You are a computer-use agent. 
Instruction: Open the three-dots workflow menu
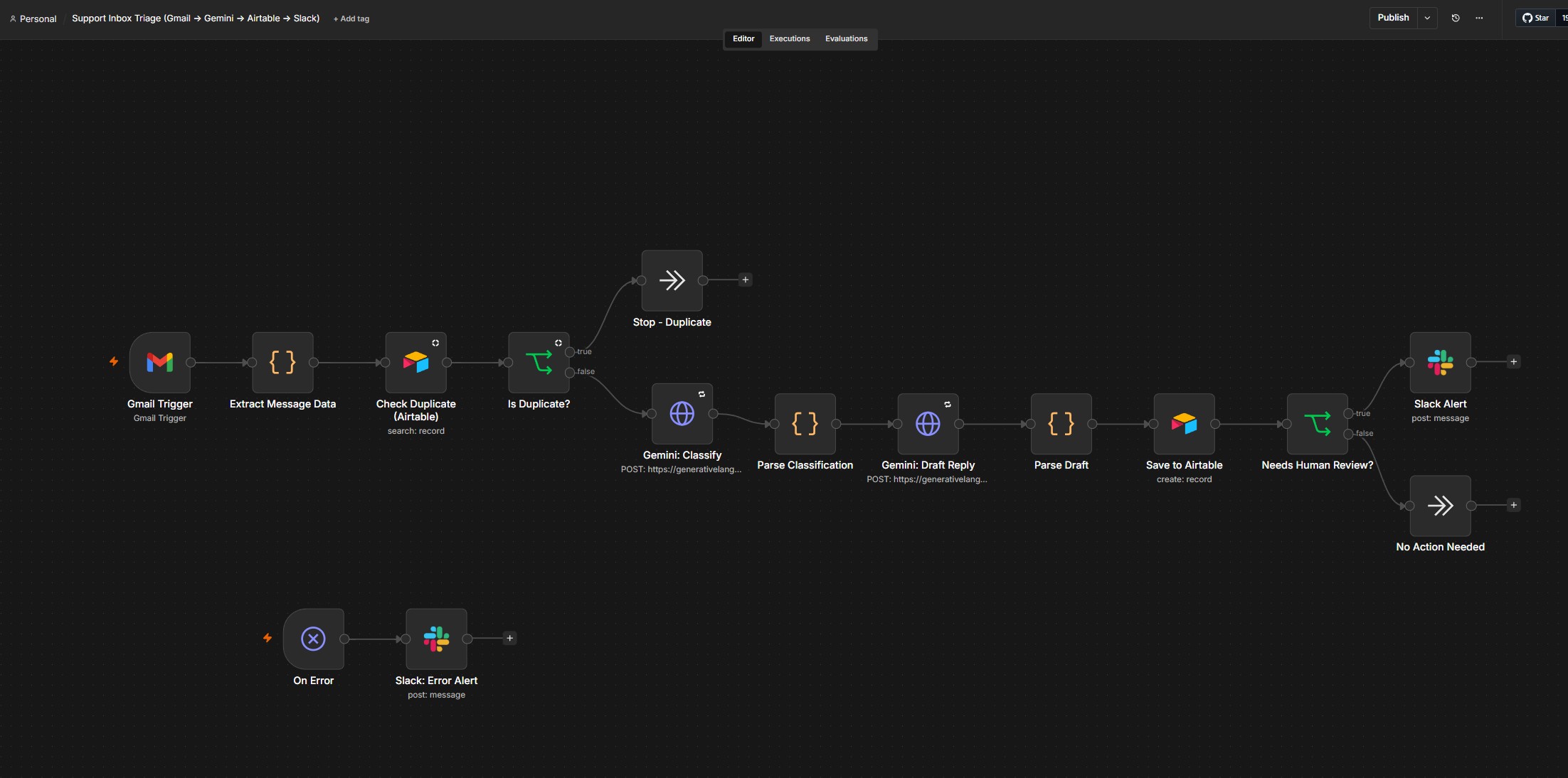coord(1479,18)
